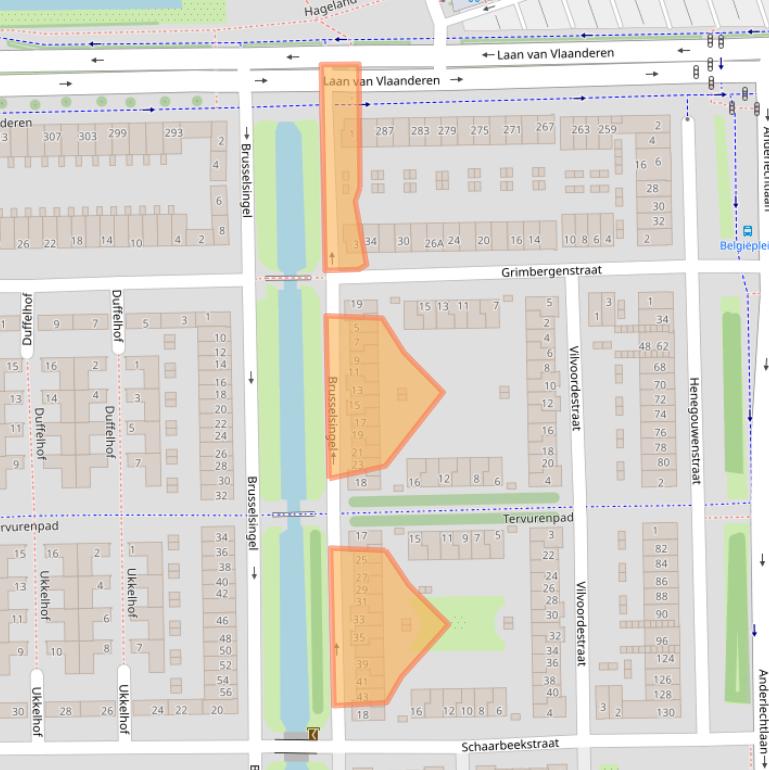The height and width of the screenshot is (770, 769).
Task: Click the Vilvoordestraat street label
Action: (x=575, y=388)
